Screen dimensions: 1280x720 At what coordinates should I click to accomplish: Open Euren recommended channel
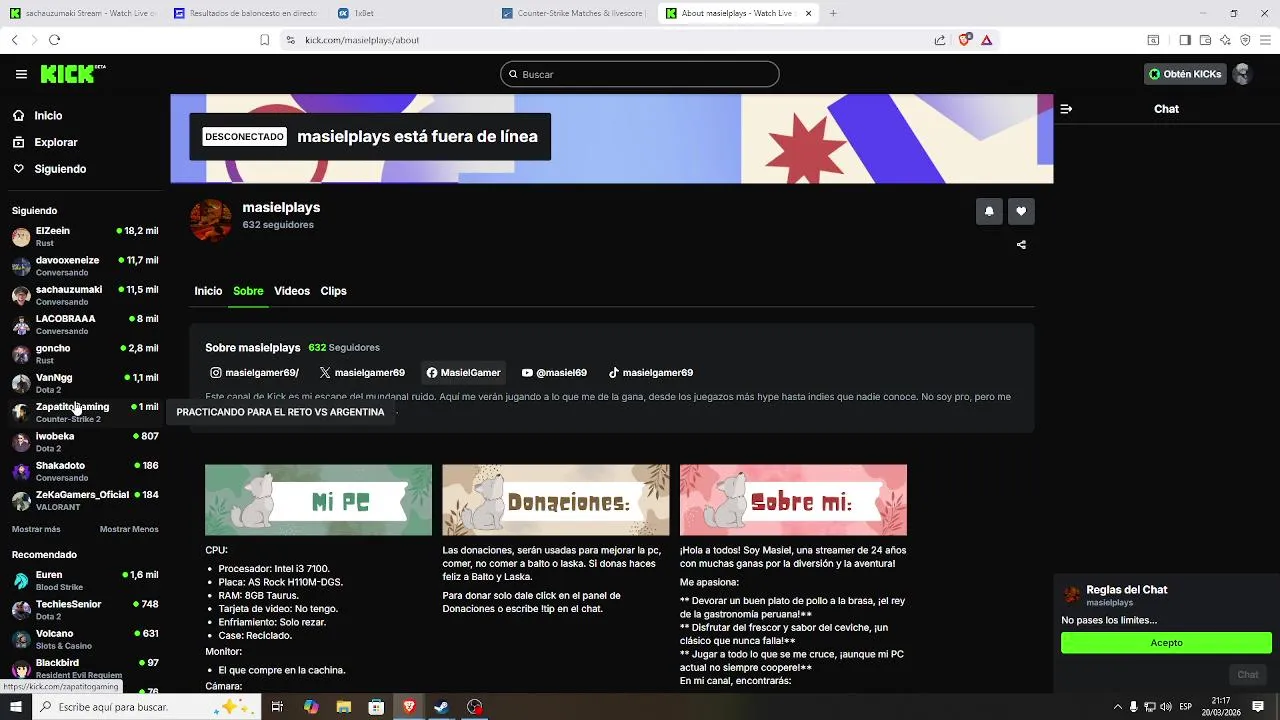[85, 580]
